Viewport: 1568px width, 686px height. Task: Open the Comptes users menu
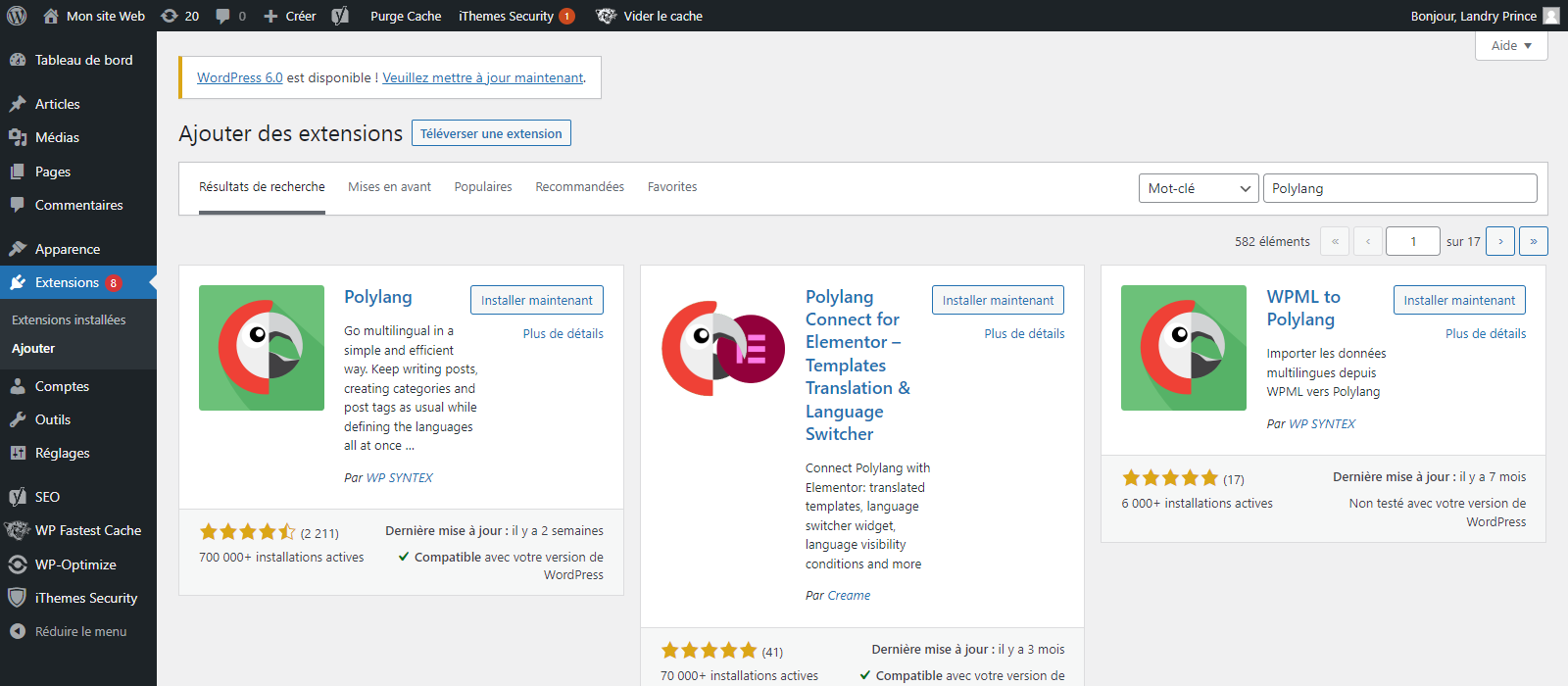pos(78,386)
